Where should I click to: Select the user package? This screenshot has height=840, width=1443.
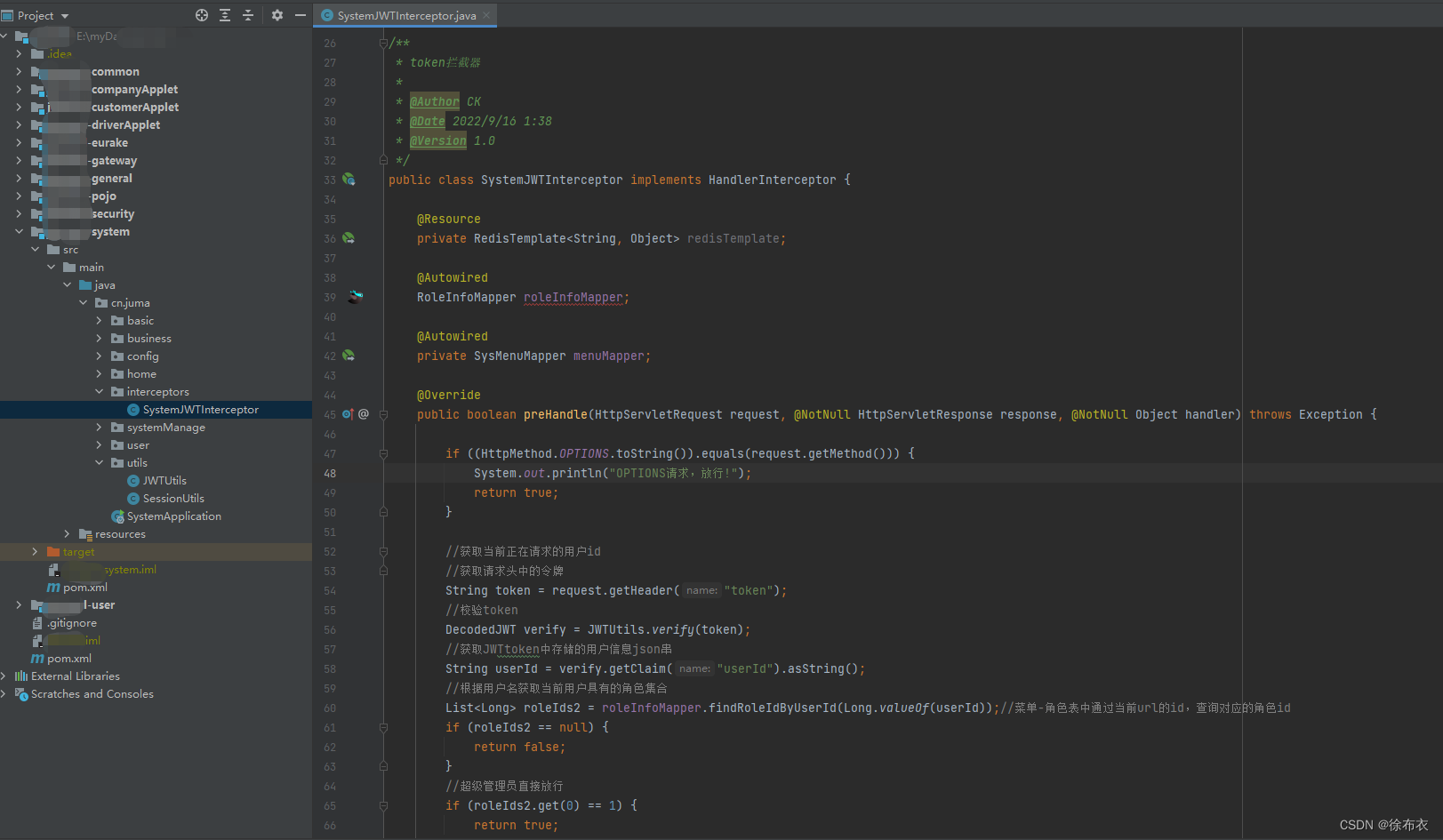(138, 444)
